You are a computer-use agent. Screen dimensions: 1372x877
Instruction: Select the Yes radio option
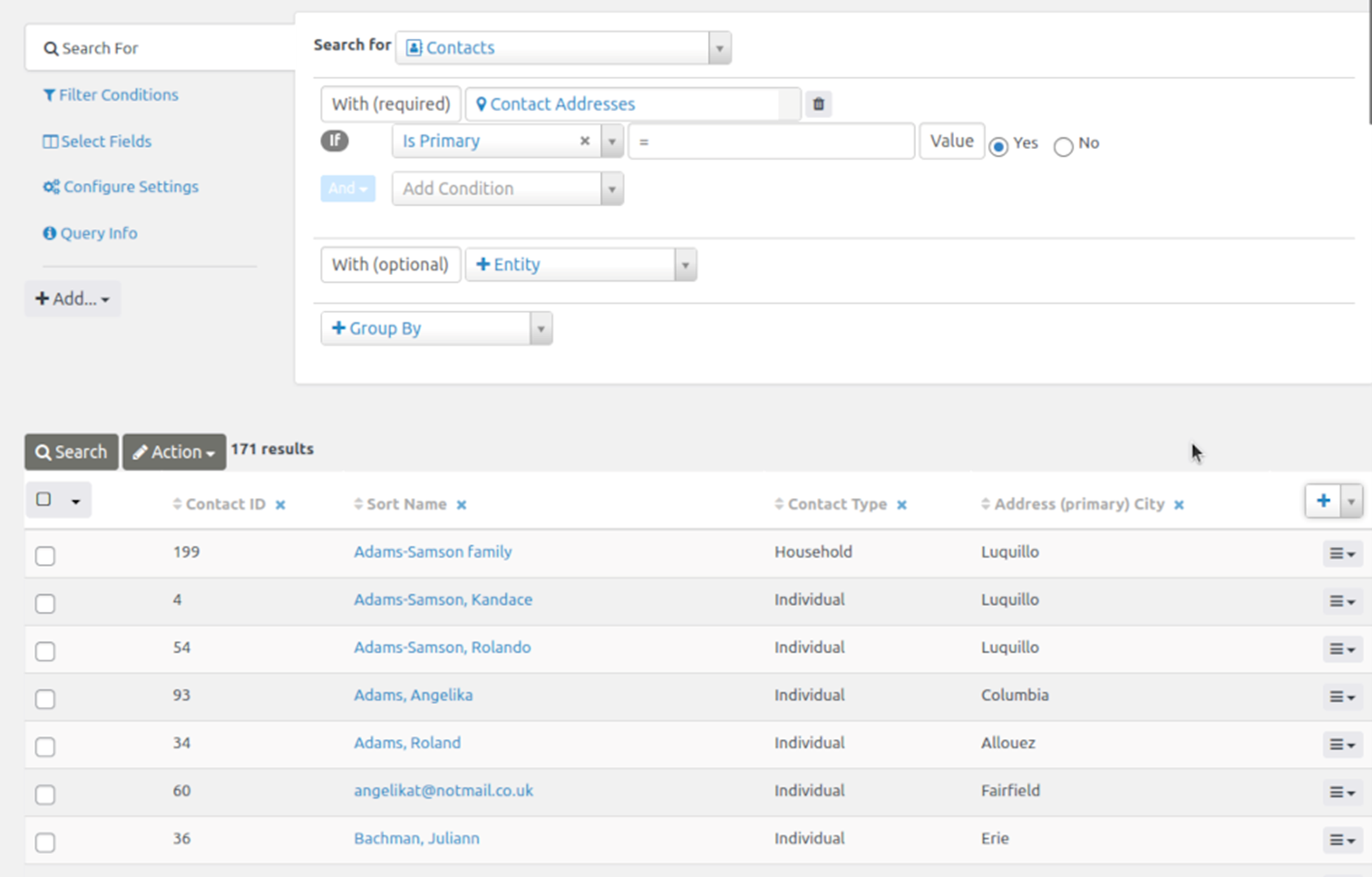pos(998,146)
